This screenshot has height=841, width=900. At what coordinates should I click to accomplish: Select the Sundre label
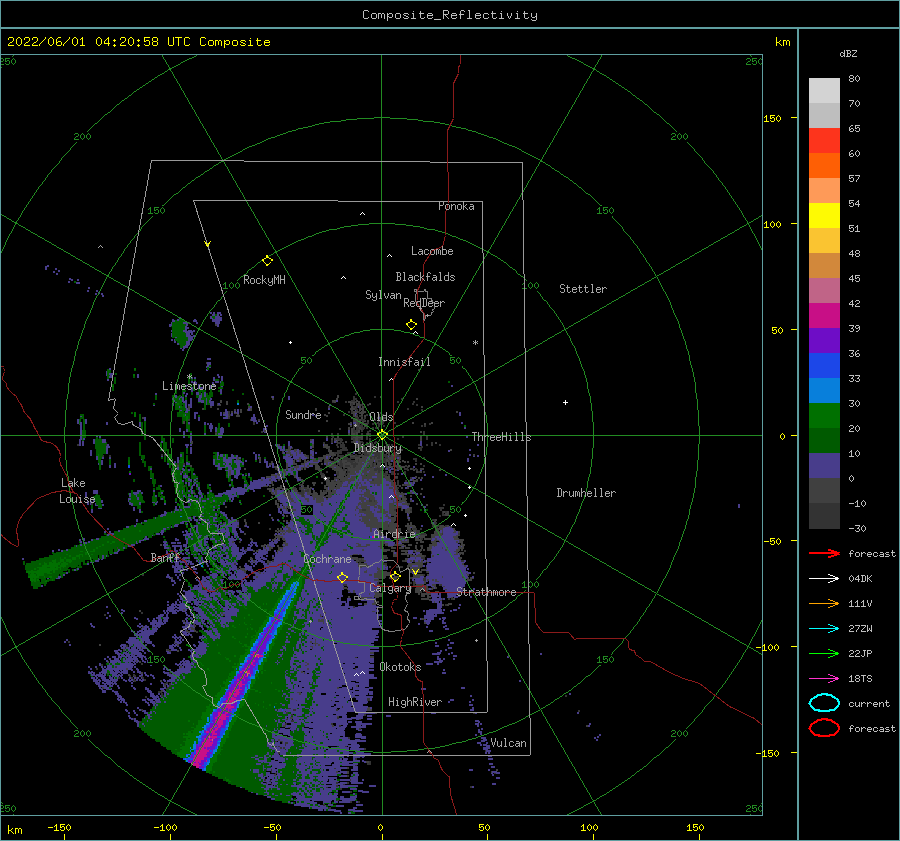pyautogui.click(x=303, y=414)
